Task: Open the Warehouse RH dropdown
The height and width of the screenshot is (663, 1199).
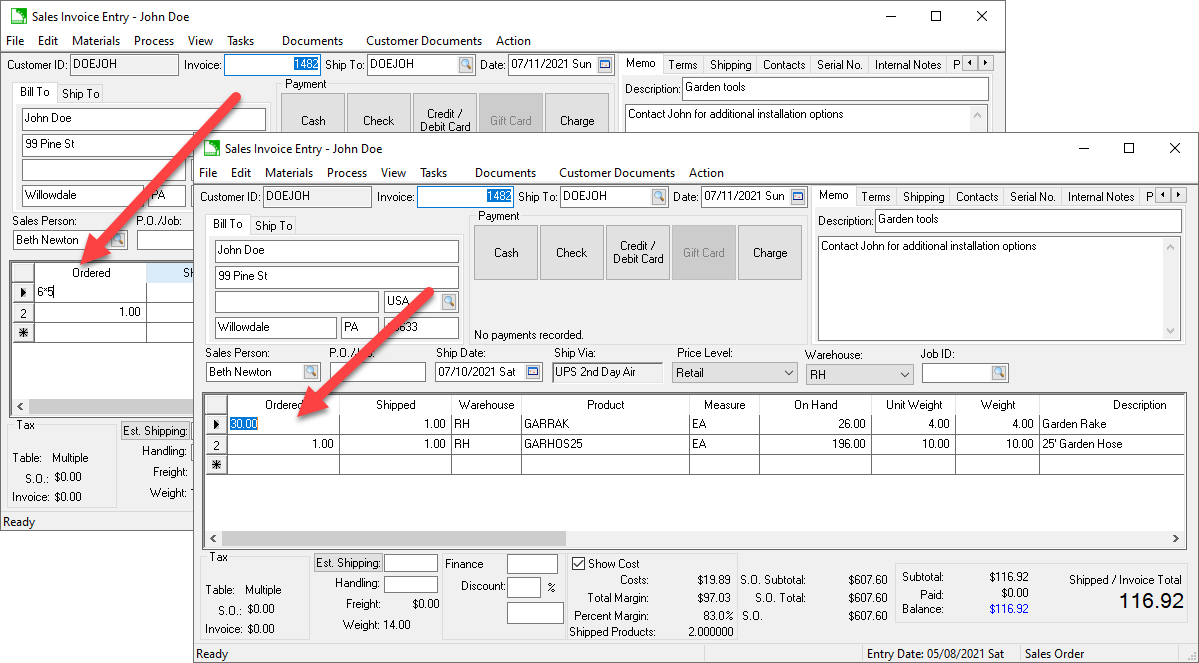Action: [904, 374]
